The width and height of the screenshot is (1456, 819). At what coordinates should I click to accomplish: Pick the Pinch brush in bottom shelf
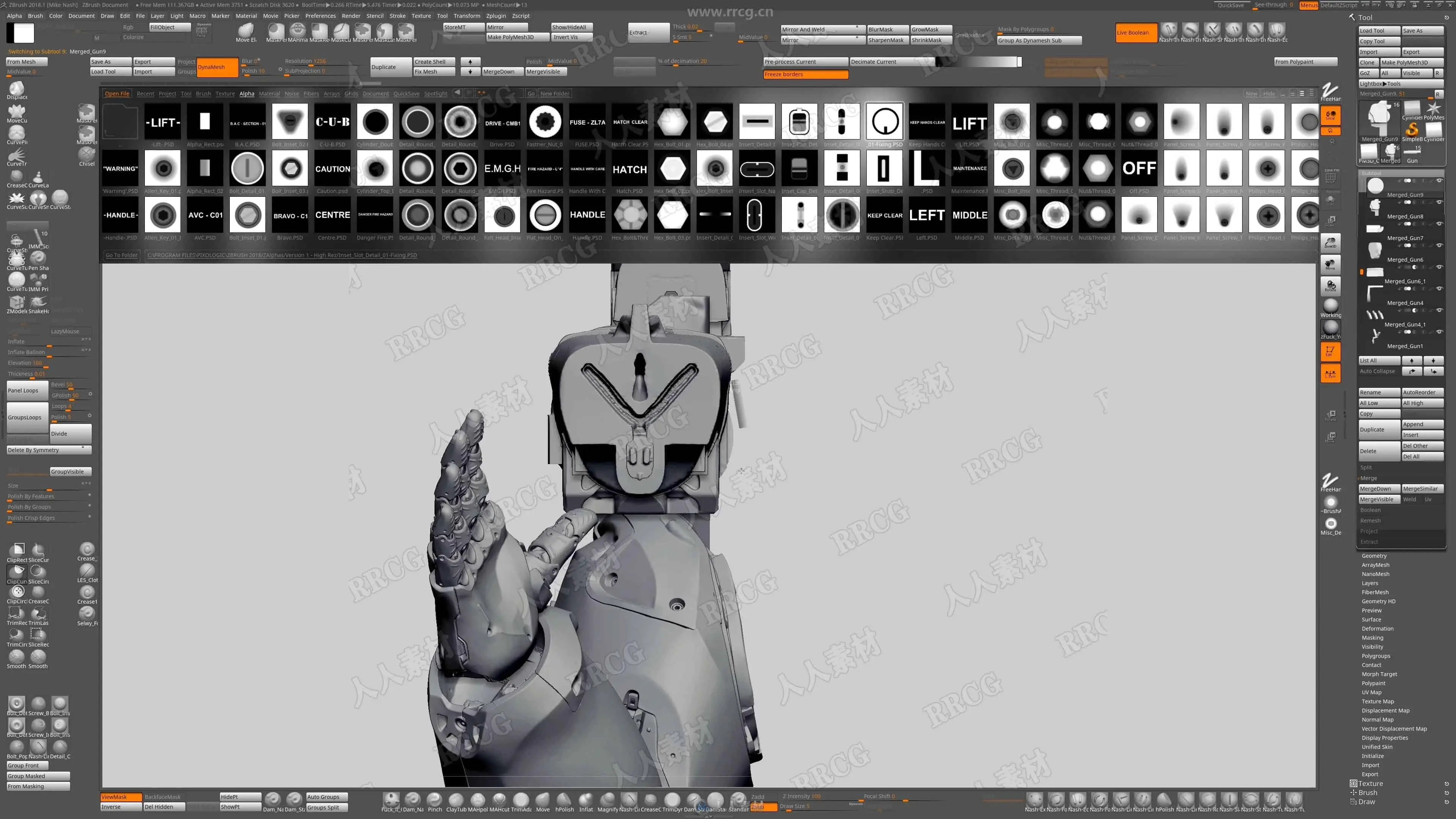[x=434, y=800]
